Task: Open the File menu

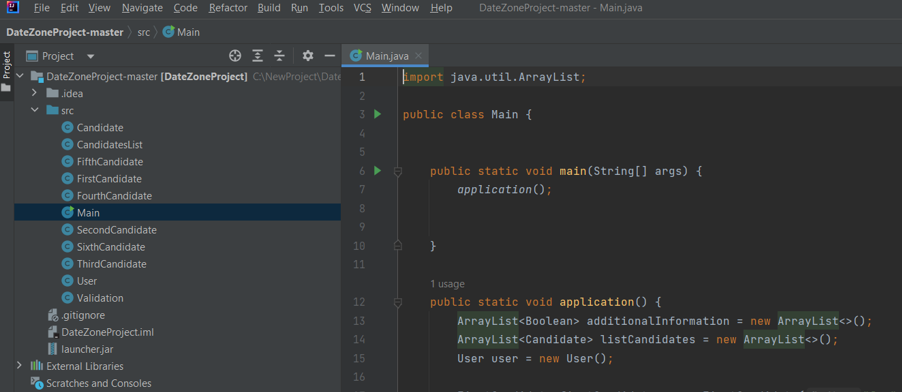Action: pyautogui.click(x=41, y=8)
